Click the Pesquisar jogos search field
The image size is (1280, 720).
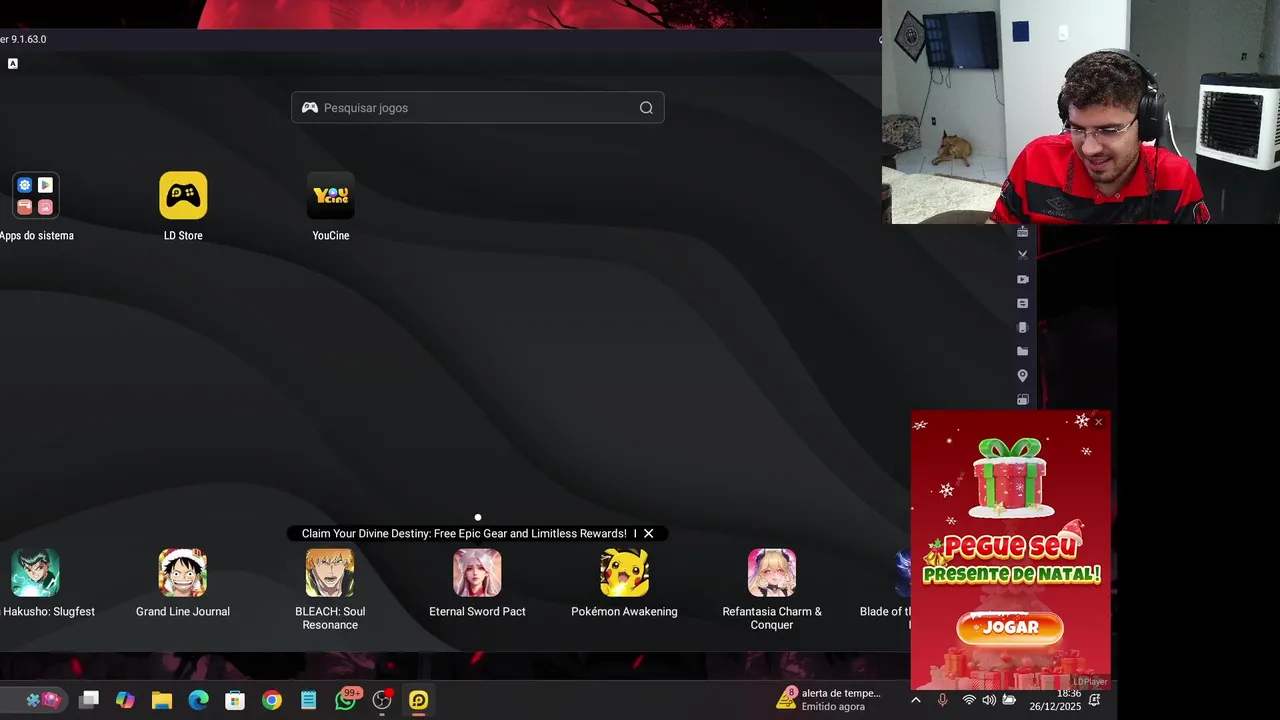click(478, 108)
